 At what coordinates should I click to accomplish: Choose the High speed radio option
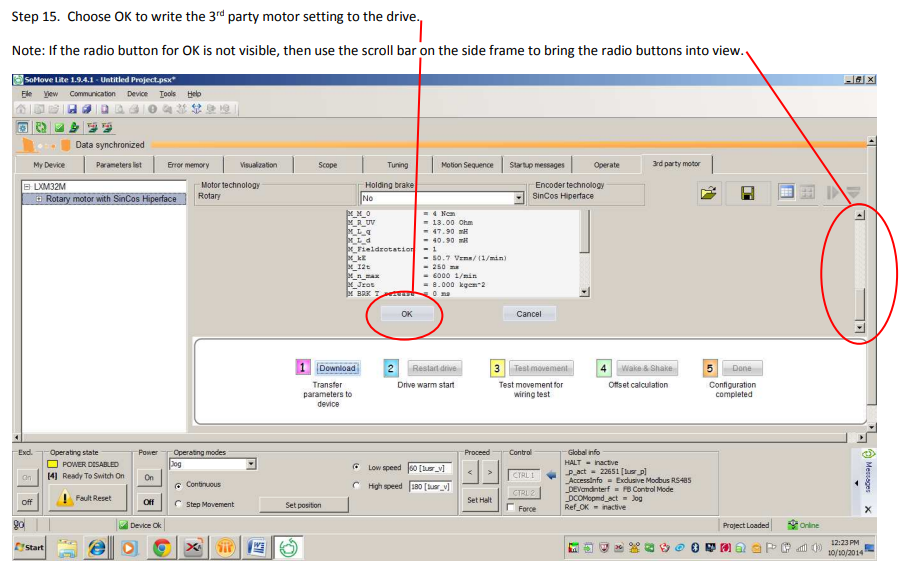[357, 486]
